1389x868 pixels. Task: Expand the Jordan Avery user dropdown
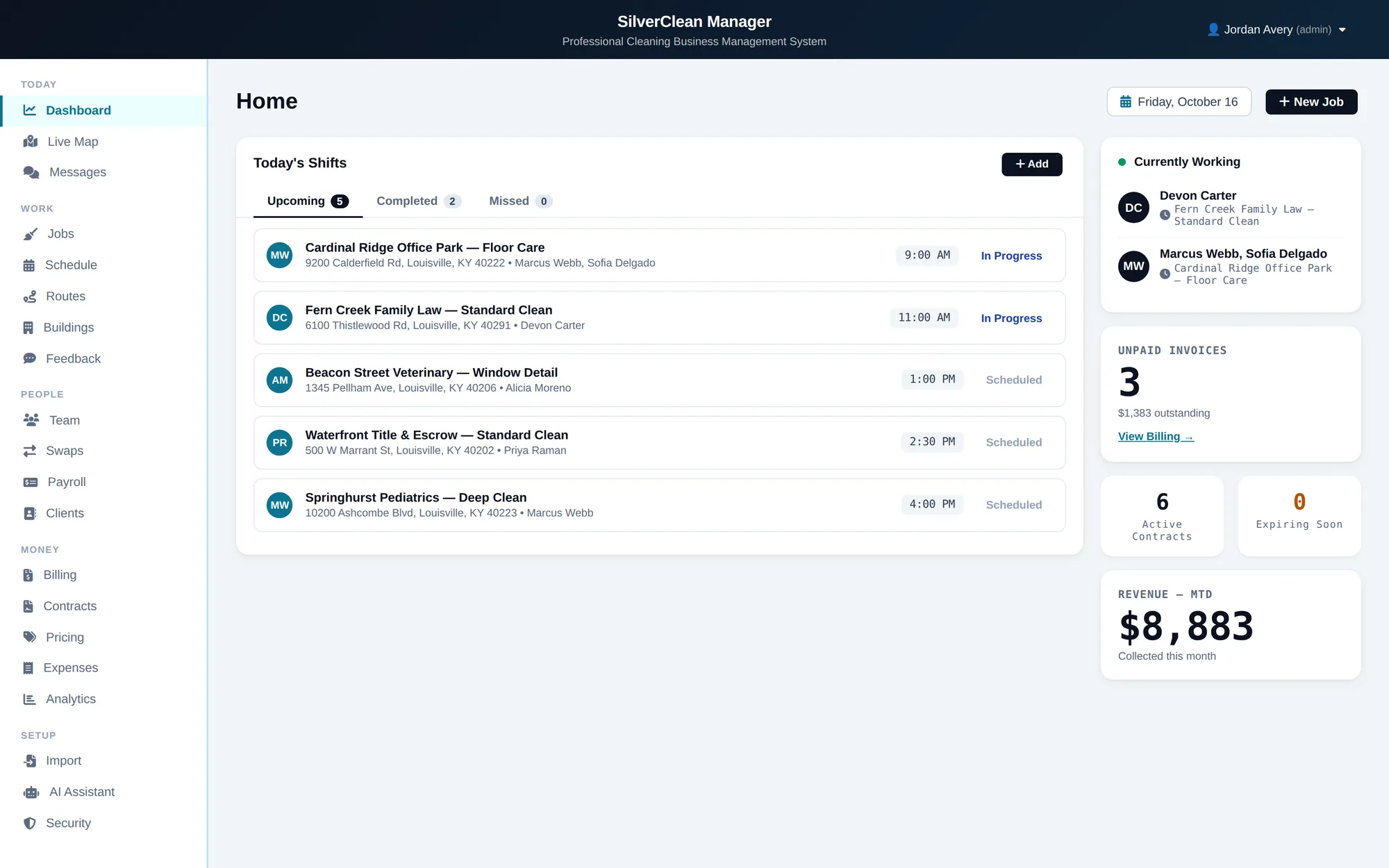click(x=1276, y=30)
